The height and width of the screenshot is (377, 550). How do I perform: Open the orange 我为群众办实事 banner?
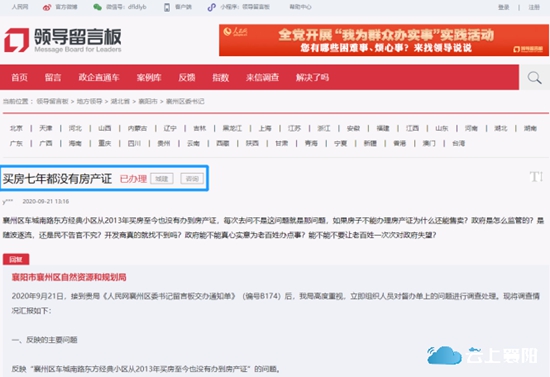coord(384,40)
